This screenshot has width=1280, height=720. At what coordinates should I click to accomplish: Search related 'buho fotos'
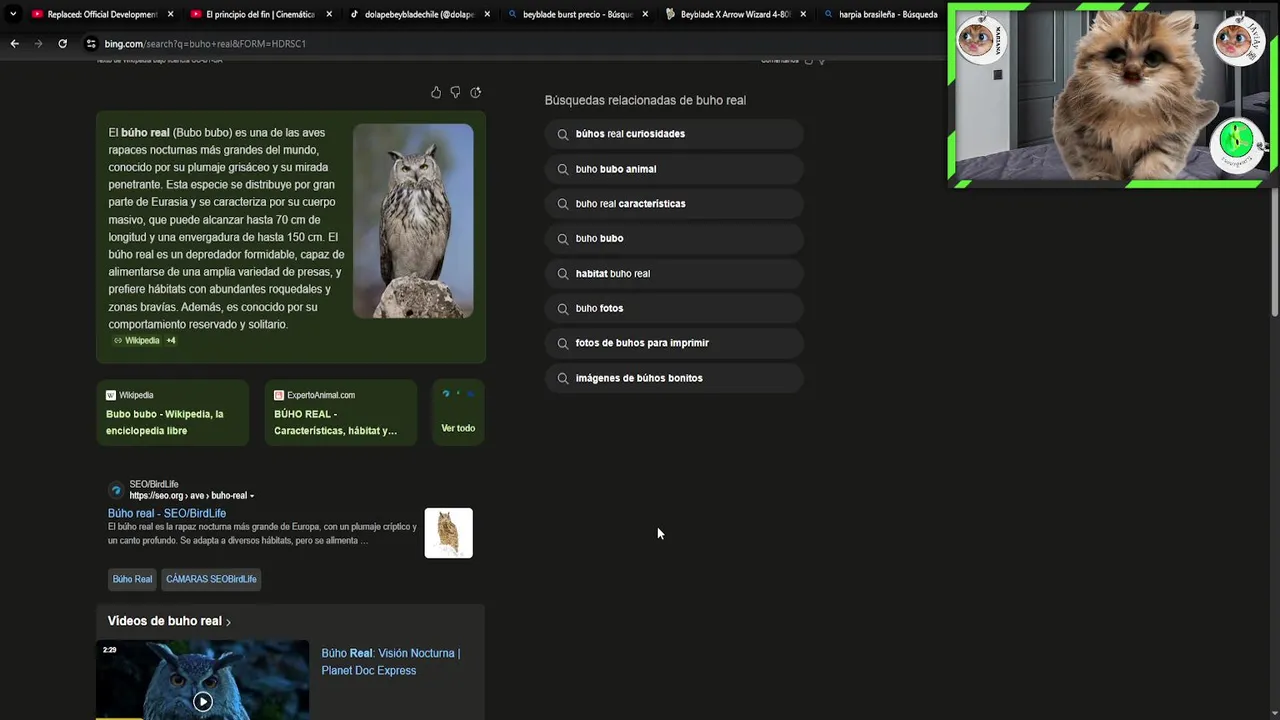[674, 308]
